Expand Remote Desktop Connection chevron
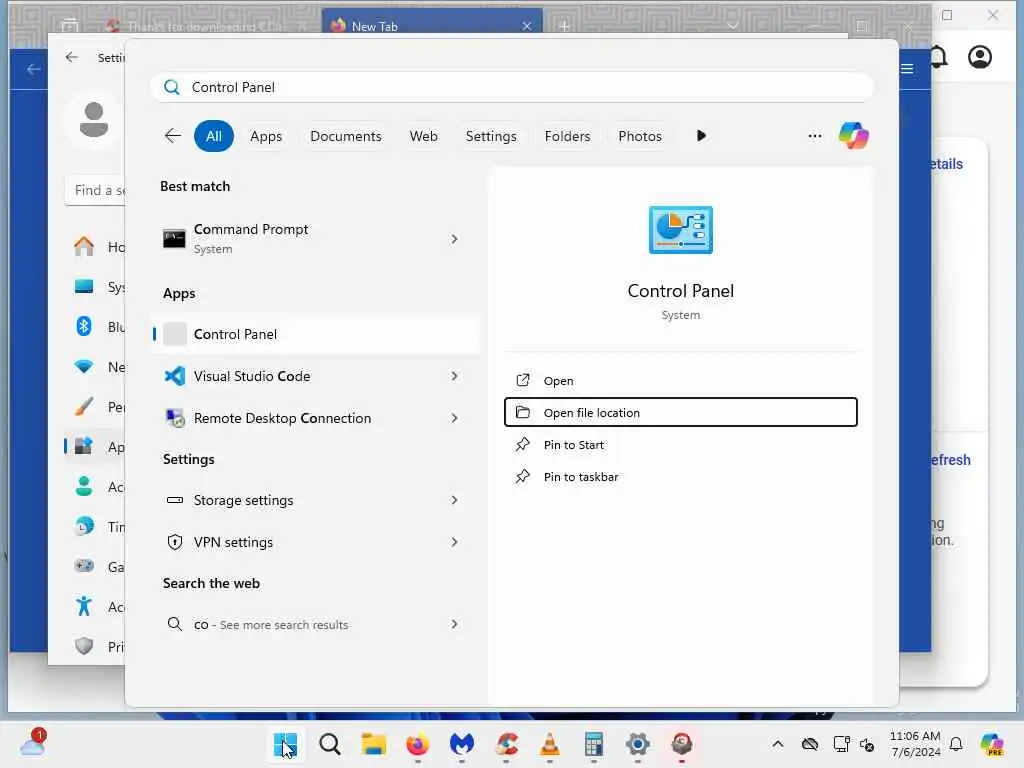This screenshot has width=1024, height=768. pyautogui.click(x=455, y=418)
